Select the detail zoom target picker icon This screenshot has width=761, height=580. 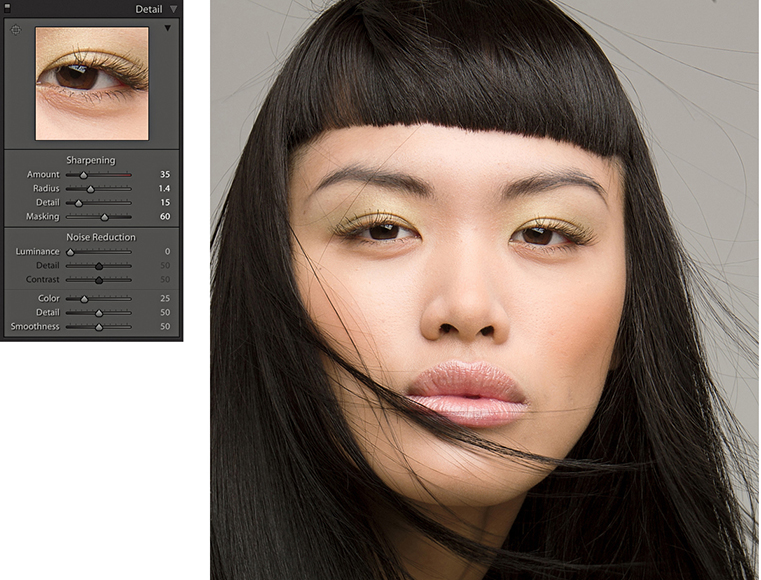(x=16, y=30)
